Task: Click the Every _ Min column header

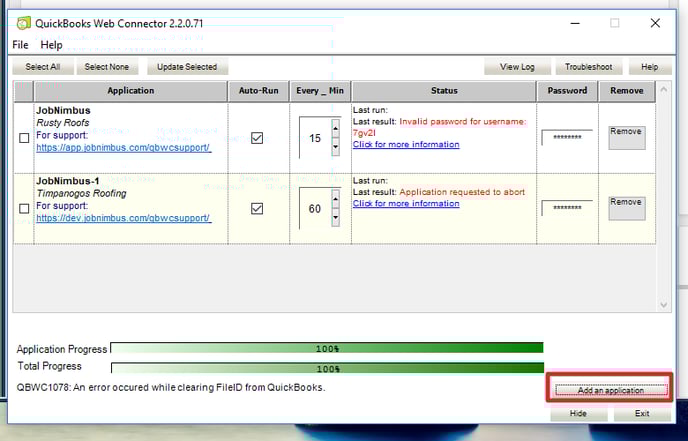Action: point(320,91)
